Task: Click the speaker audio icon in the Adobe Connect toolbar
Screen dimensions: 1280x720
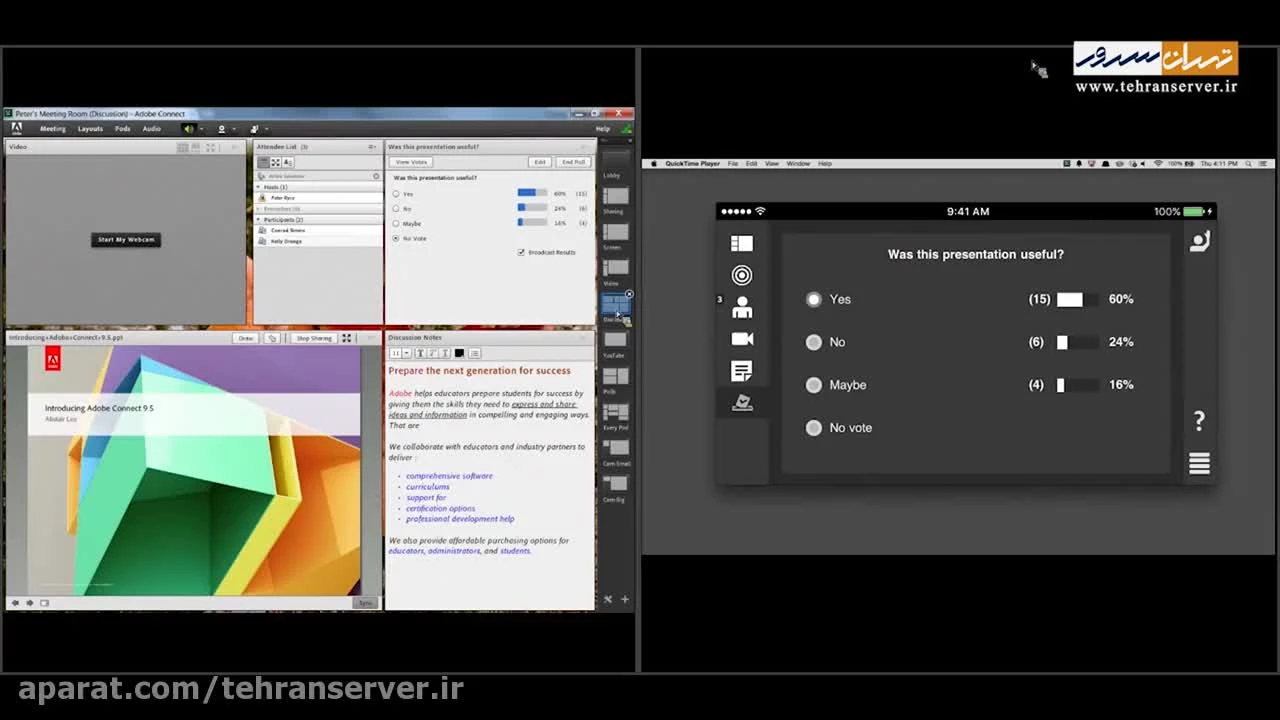Action: coord(188,128)
